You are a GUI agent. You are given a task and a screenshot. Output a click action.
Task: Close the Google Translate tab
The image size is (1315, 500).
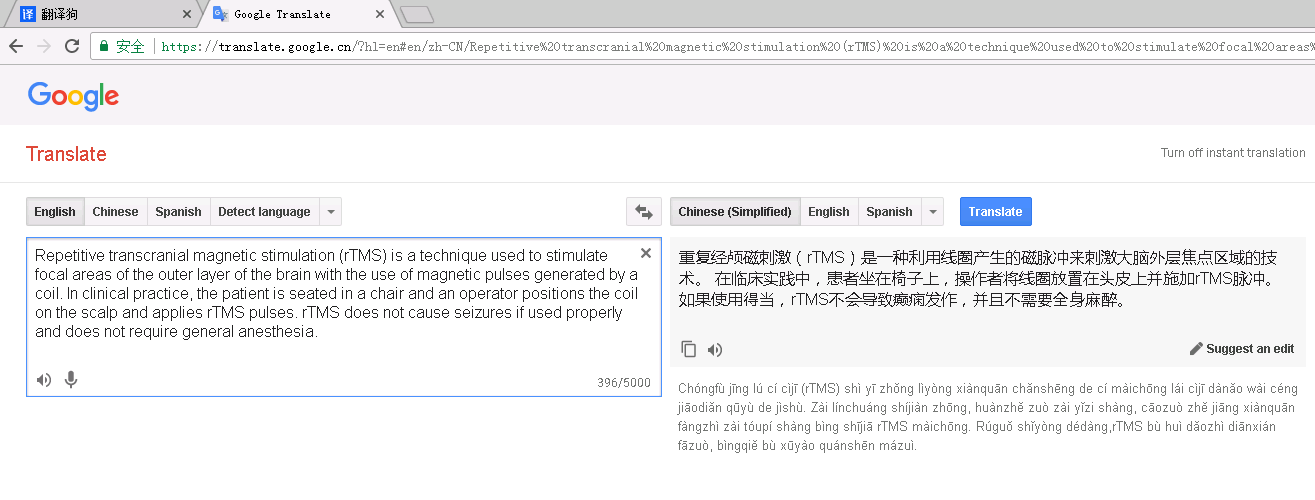(x=379, y=14)
